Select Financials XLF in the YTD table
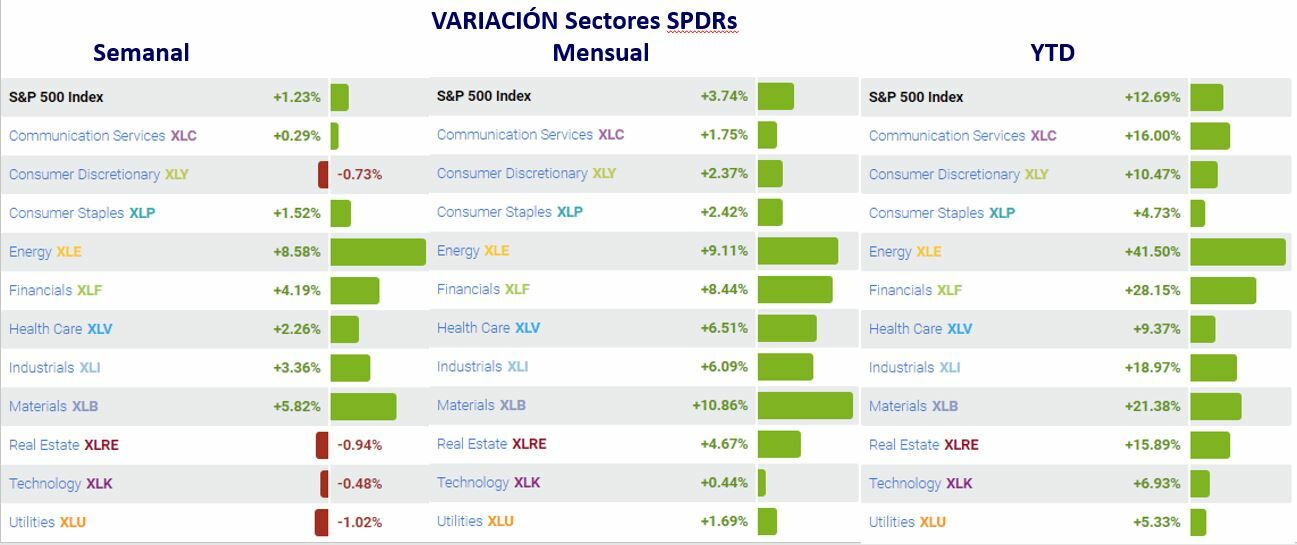 pos(915,290)
